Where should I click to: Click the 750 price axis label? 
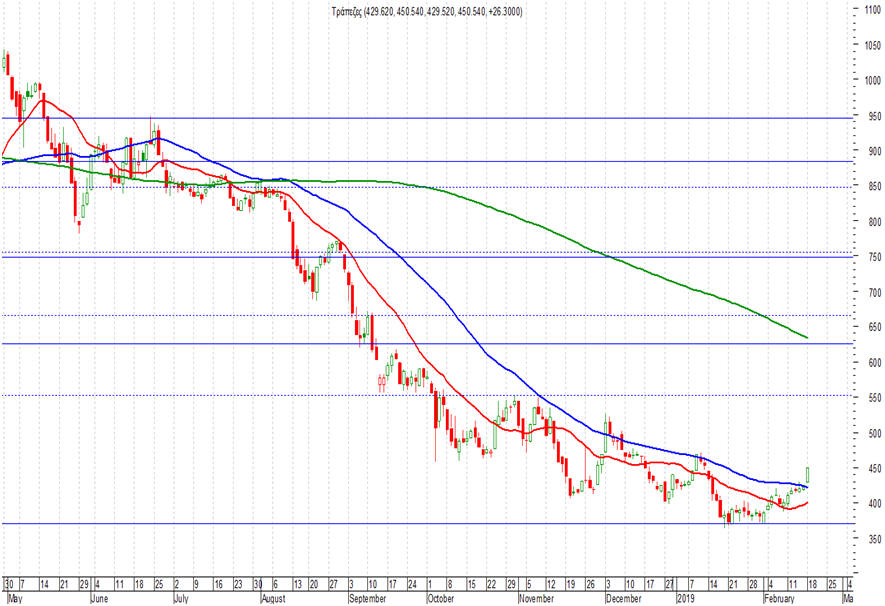(x=875, y=257)
